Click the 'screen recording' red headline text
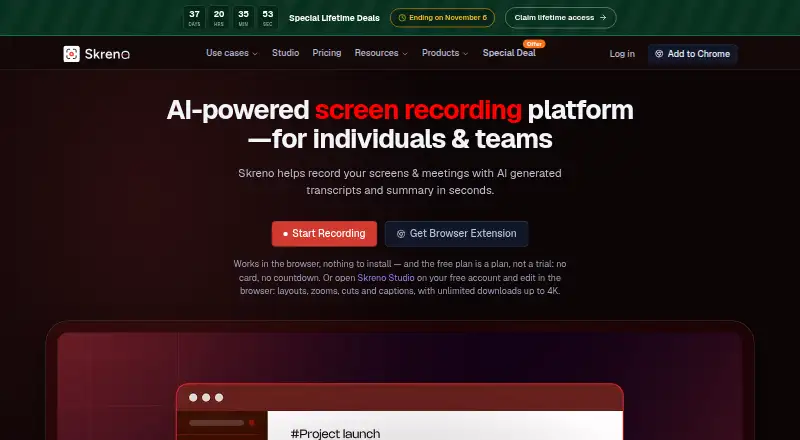This screenshot has height=440, width=800. pyautogui.click(x=418, y=110)
